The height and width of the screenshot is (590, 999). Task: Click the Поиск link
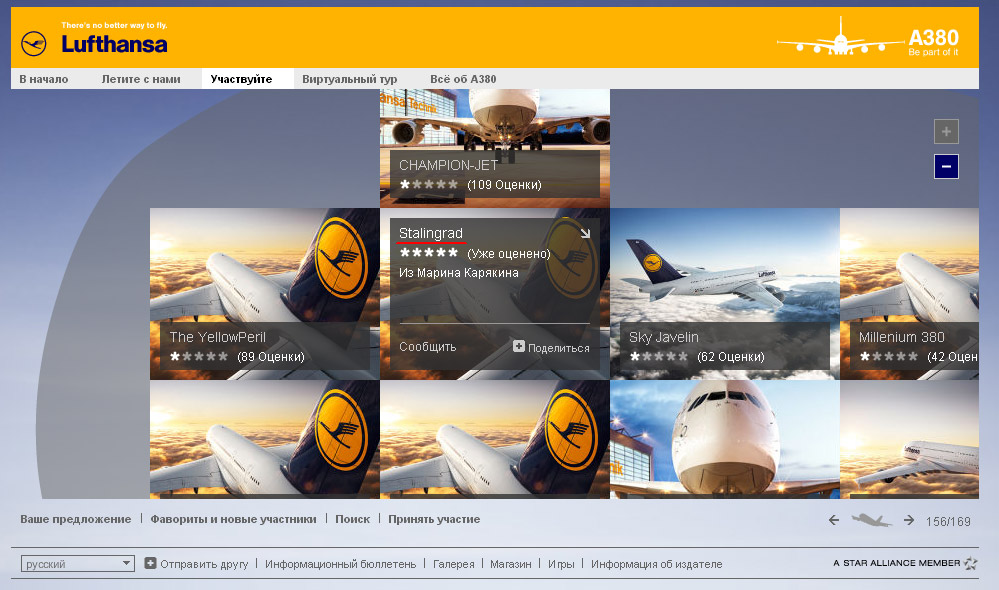pos(352,519)
